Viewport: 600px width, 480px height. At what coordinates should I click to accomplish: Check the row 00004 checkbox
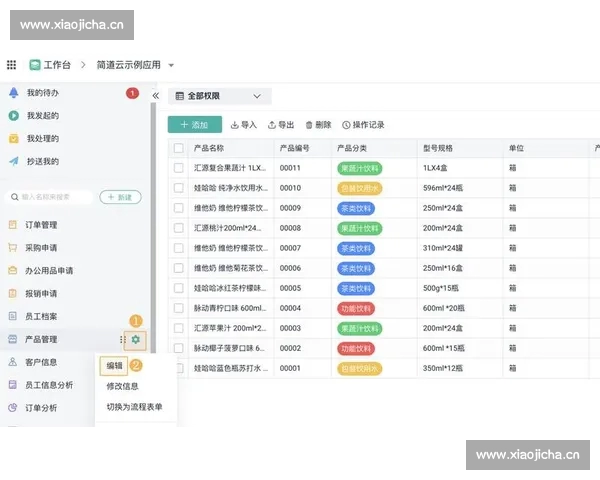click(x=179, y=308)
